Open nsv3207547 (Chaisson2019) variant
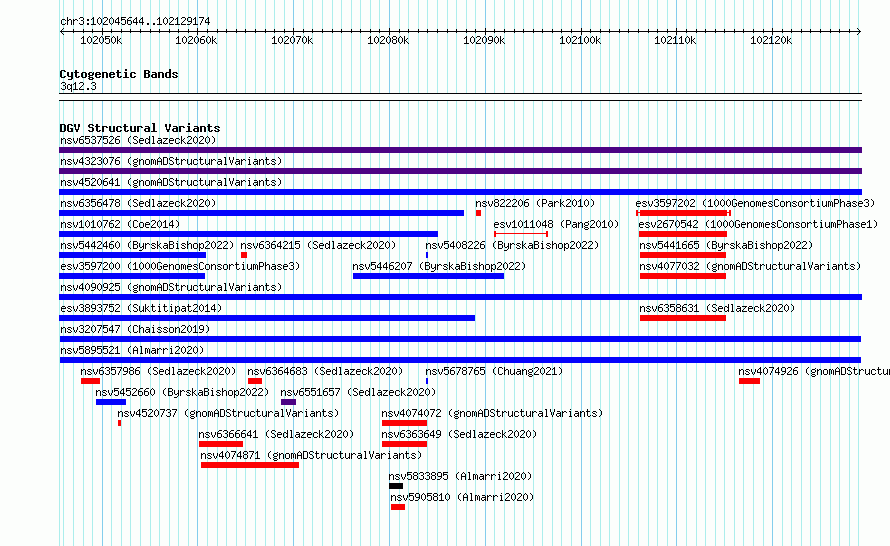 pyautogui.click(x=135, y=329)
